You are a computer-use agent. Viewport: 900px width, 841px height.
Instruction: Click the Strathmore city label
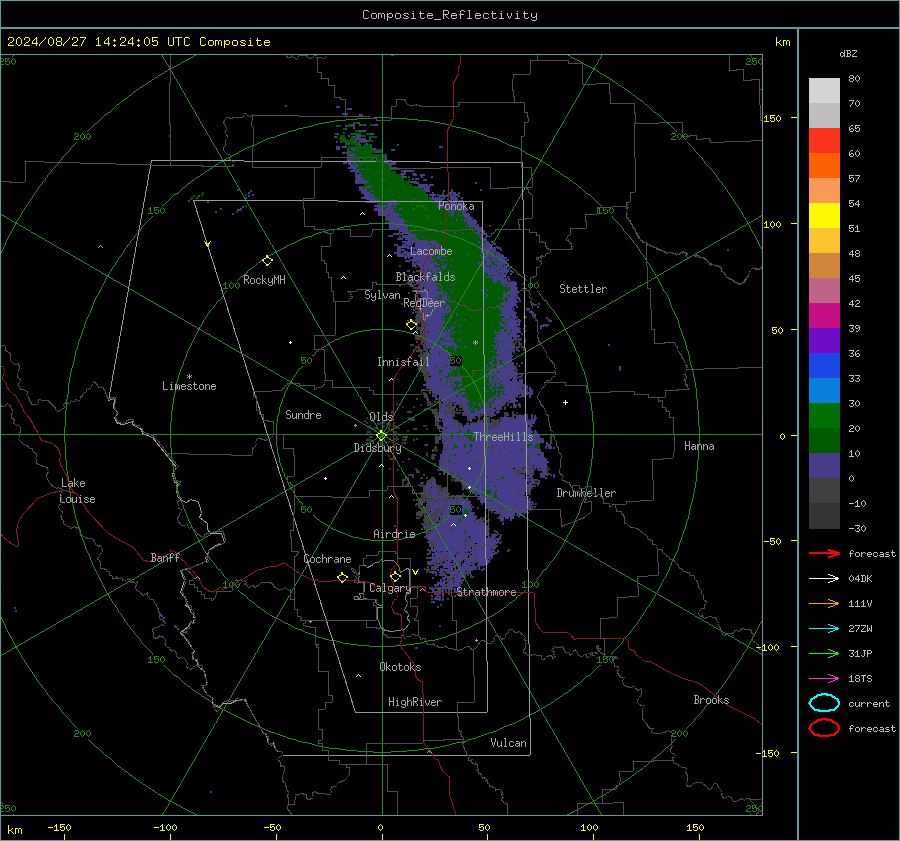click(x=486, y=592)
